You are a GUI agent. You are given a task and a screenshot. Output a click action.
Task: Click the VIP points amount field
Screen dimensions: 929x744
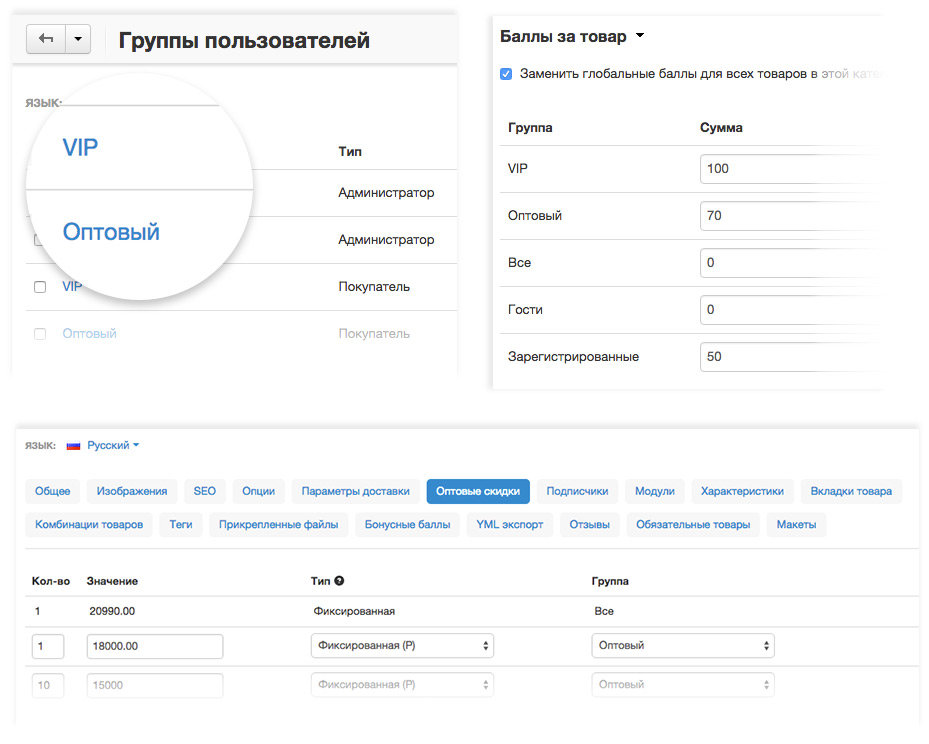(788, 169)
